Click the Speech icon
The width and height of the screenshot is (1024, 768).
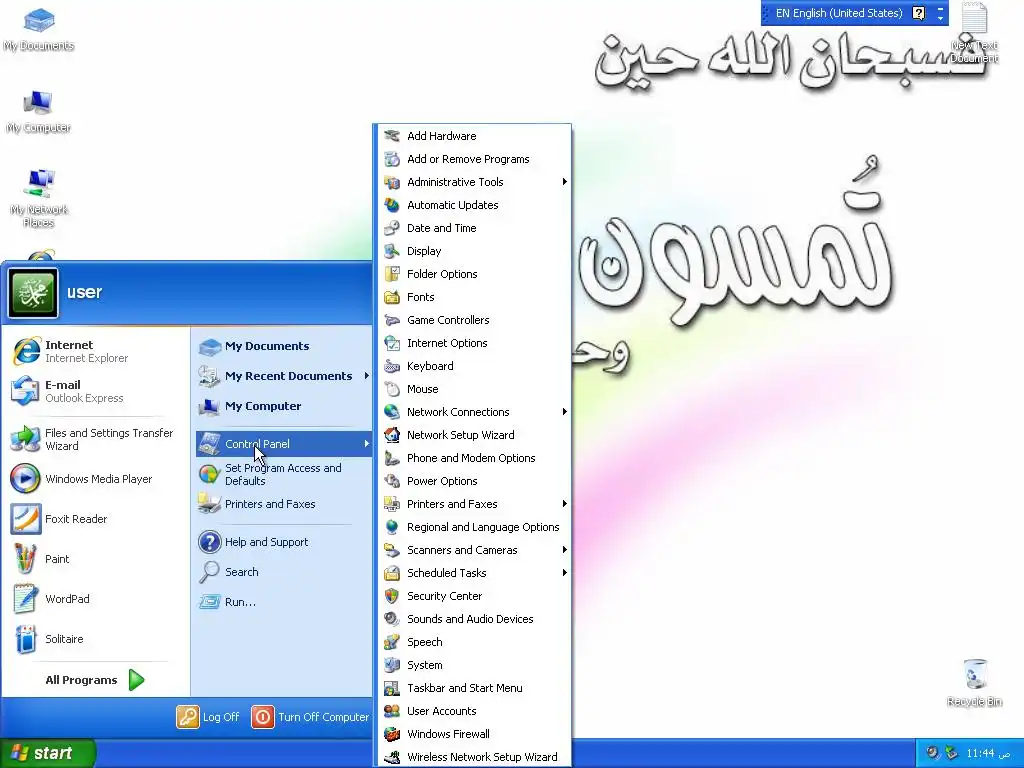(392, 642)
